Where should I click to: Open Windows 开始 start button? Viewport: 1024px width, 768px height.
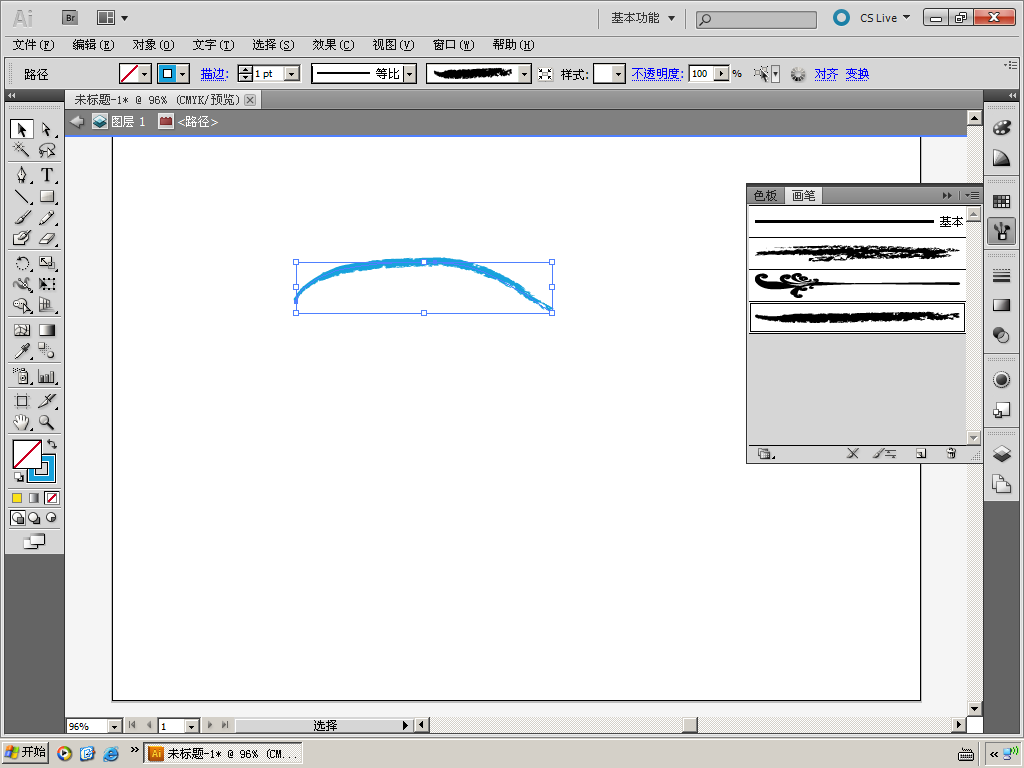point(25,752)
